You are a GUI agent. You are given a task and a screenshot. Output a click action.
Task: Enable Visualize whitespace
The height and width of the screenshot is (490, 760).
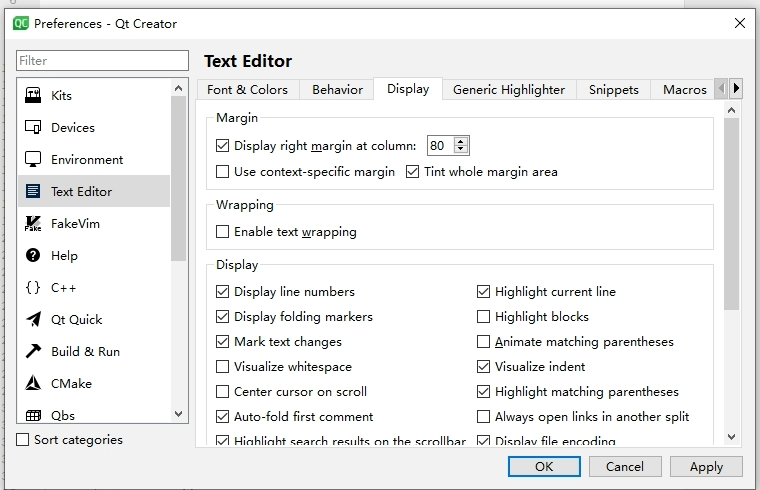click(x=222, y=366)
